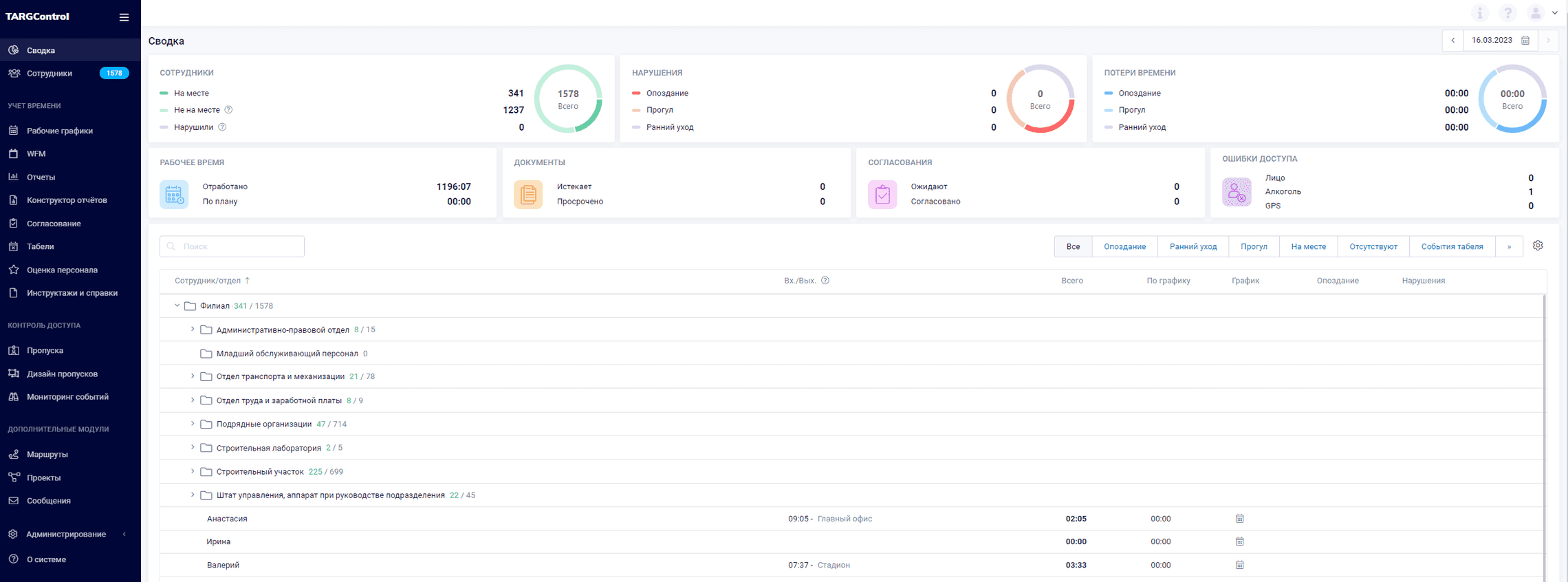Click the calendar icon in date field

(x=1525, y=41)
